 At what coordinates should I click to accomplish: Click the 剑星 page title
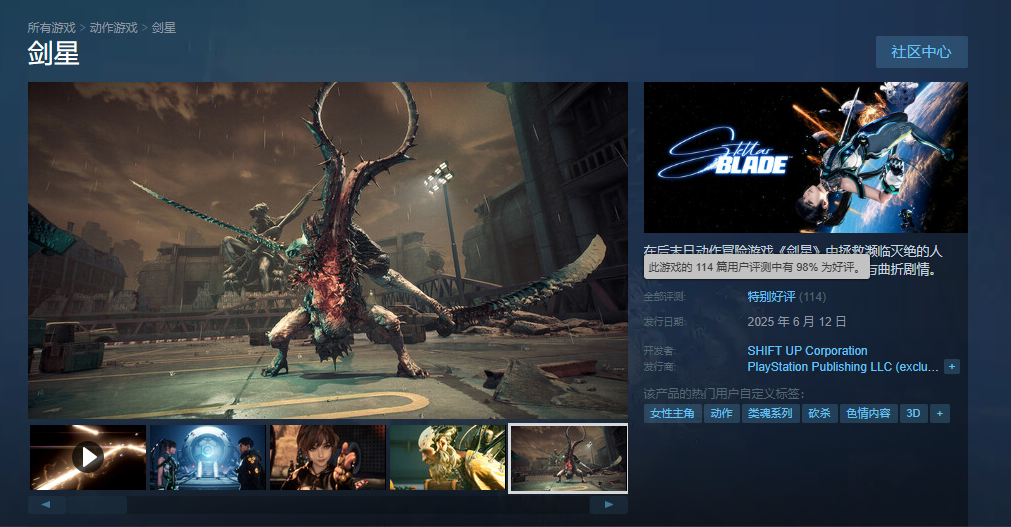(54, 53)
